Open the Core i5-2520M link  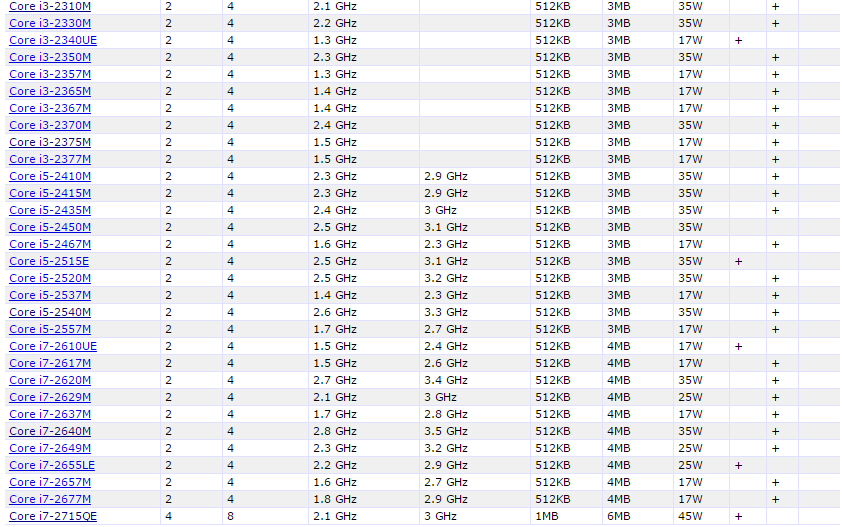(x=50, y=278)
